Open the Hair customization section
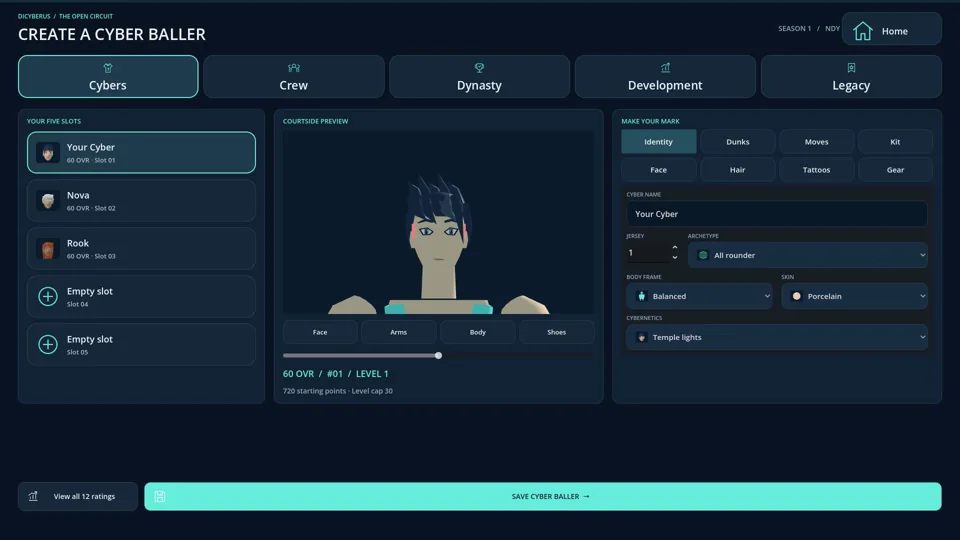Image resolution: width=960 pixels, height=540 pixels. point(737,170)
